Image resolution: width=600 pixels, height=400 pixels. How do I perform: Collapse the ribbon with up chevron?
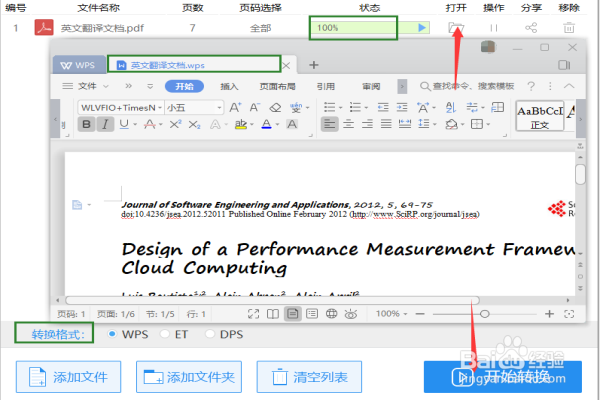(569, 86)
